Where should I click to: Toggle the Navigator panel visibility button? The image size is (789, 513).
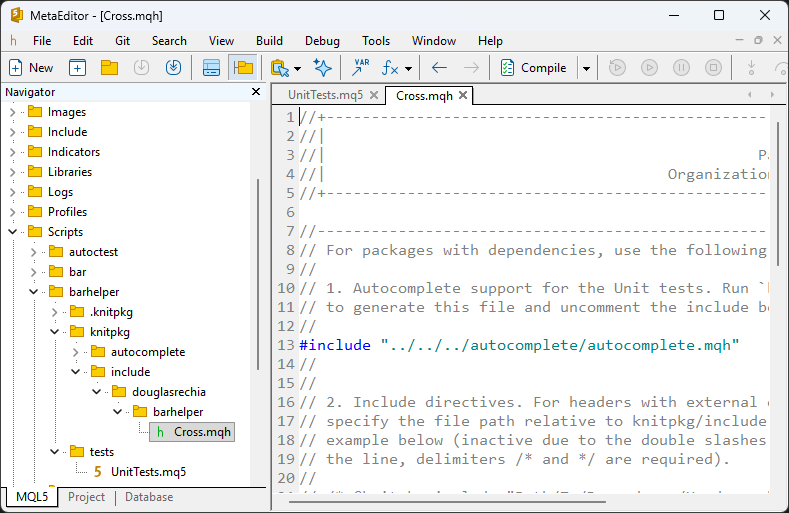[242, 68]
